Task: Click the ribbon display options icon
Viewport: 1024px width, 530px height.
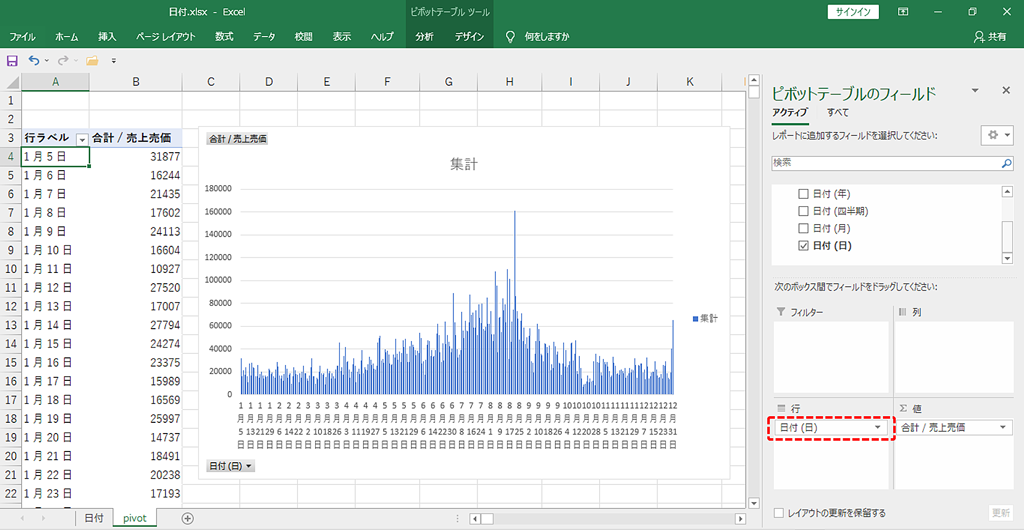Action: (903, 12)
